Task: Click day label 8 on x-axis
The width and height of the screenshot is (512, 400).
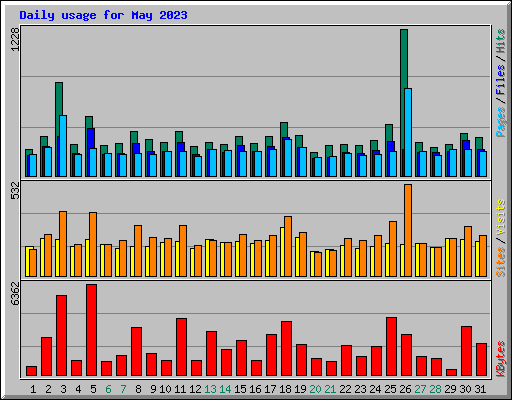Action: tap(138, 389)
